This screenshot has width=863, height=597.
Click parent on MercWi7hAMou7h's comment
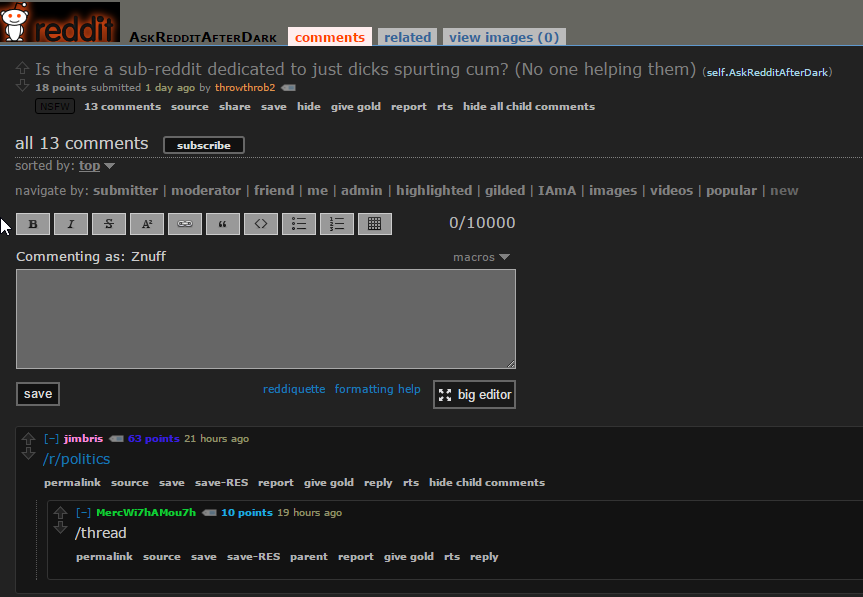point(309,557)
